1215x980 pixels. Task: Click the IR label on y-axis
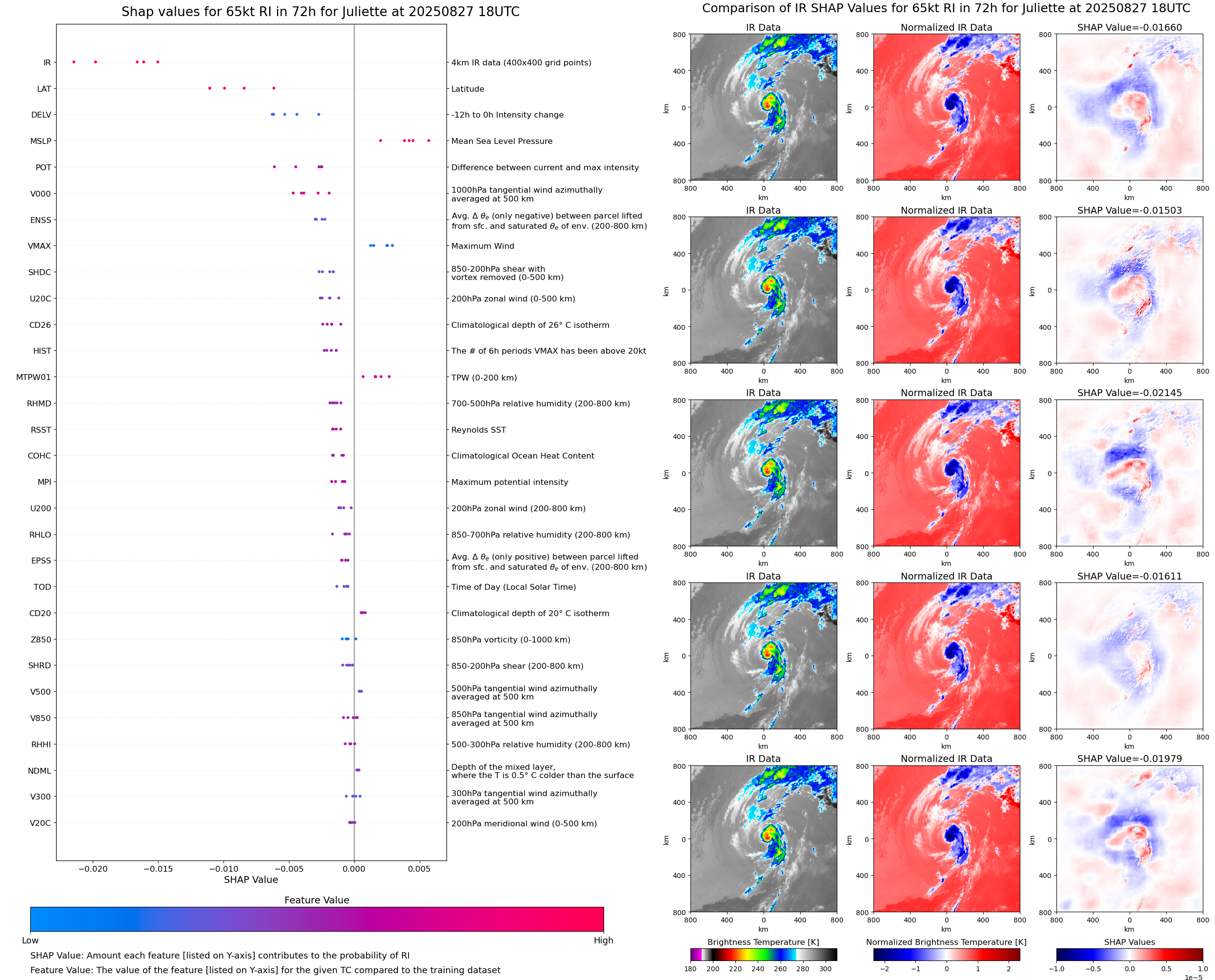click(47, 62)
